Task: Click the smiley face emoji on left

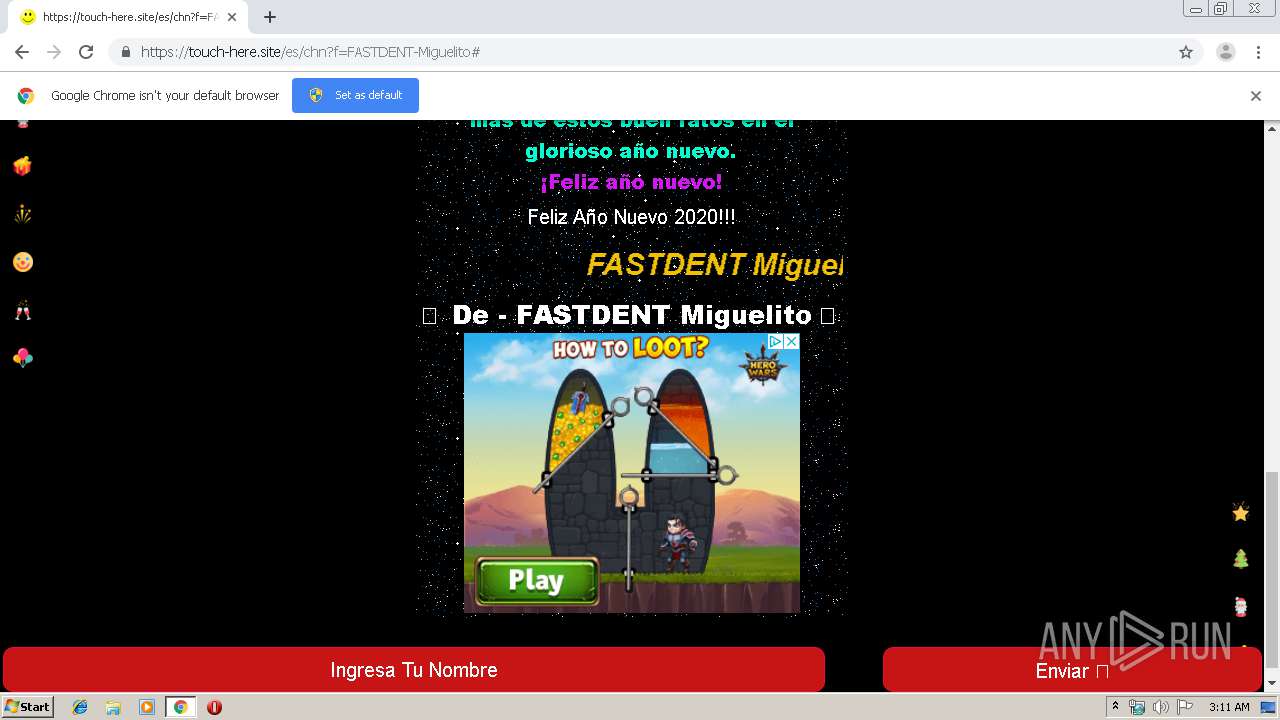Action: pos(23,262)
